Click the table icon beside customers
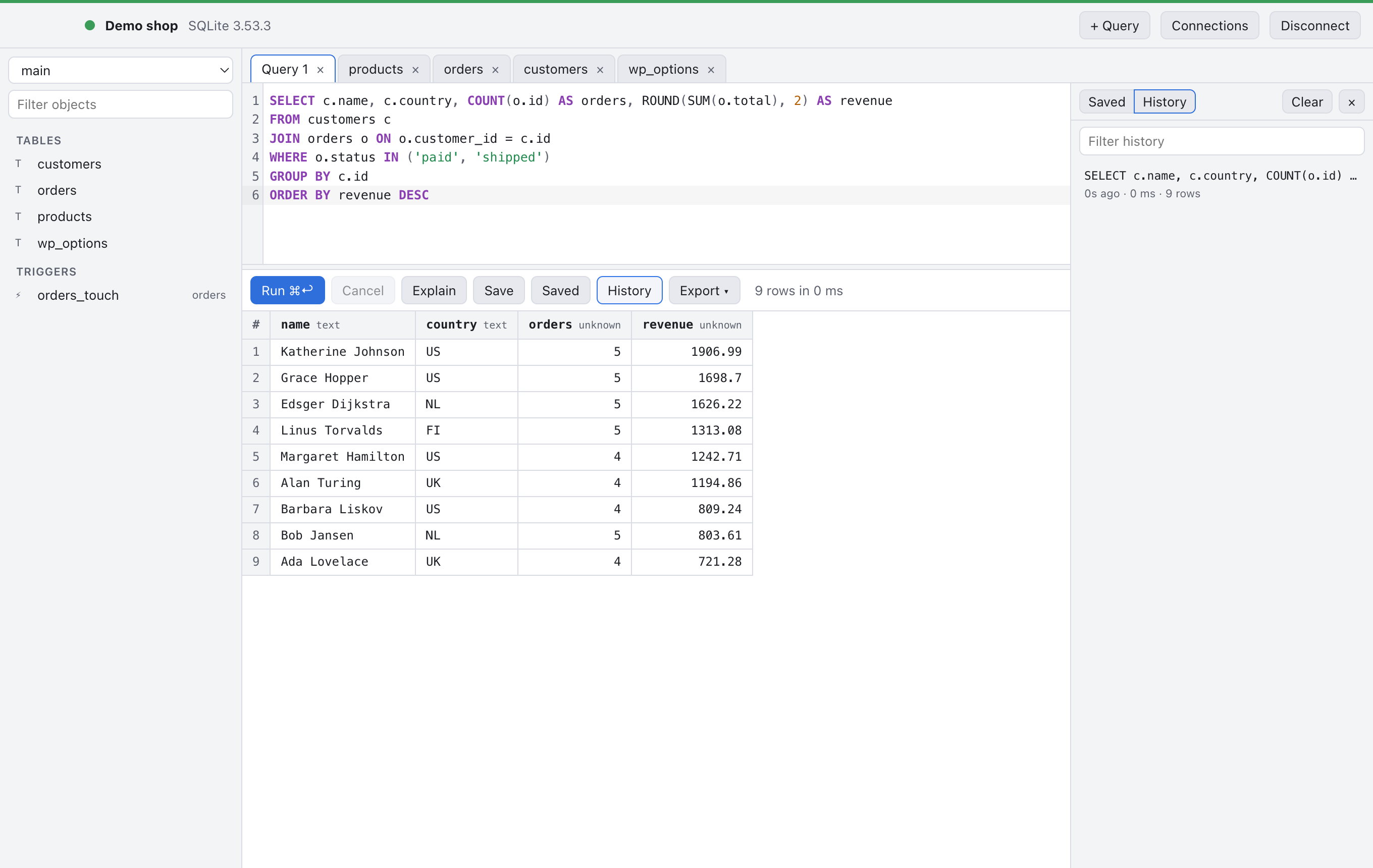The height and width of the screenshot is (868, 1373). click(x=18, y=164)
